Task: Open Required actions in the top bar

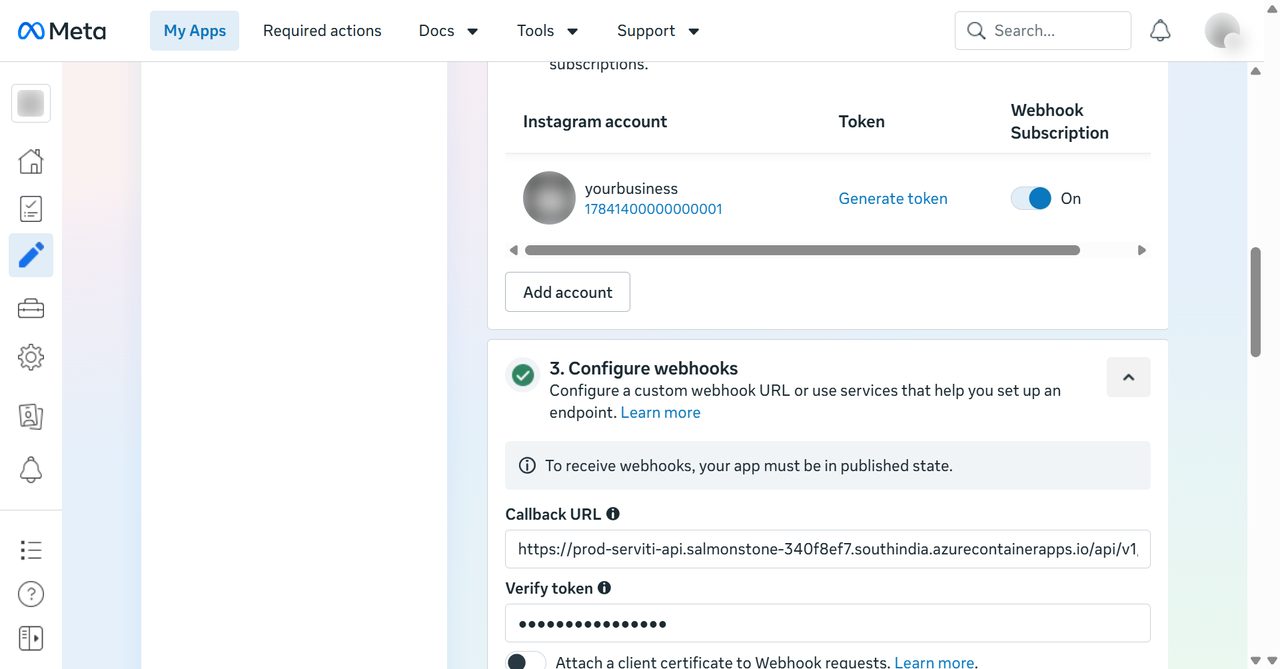Action: (322, 31)
